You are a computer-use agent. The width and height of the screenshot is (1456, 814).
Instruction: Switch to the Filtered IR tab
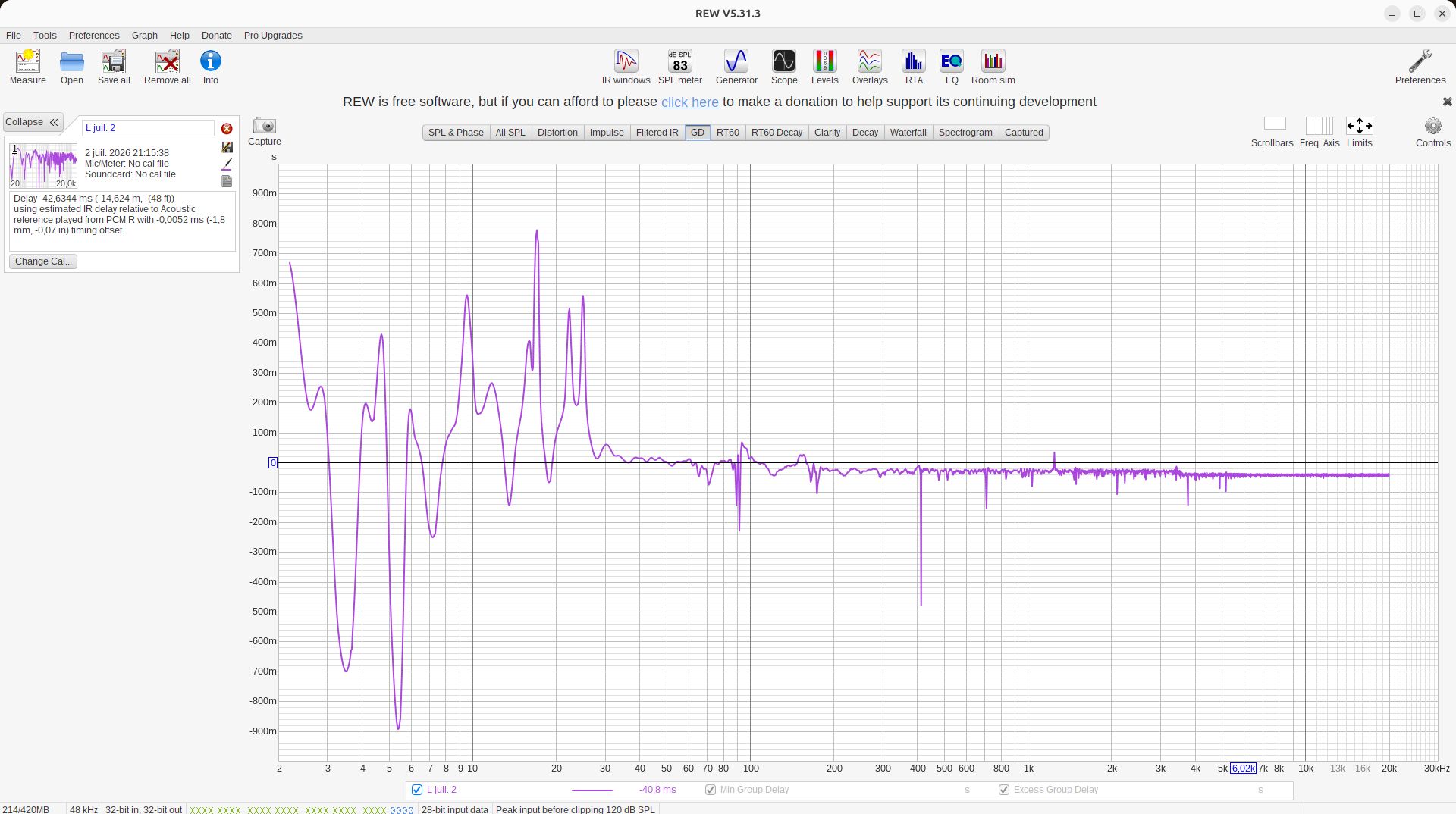tap(657, 133)
